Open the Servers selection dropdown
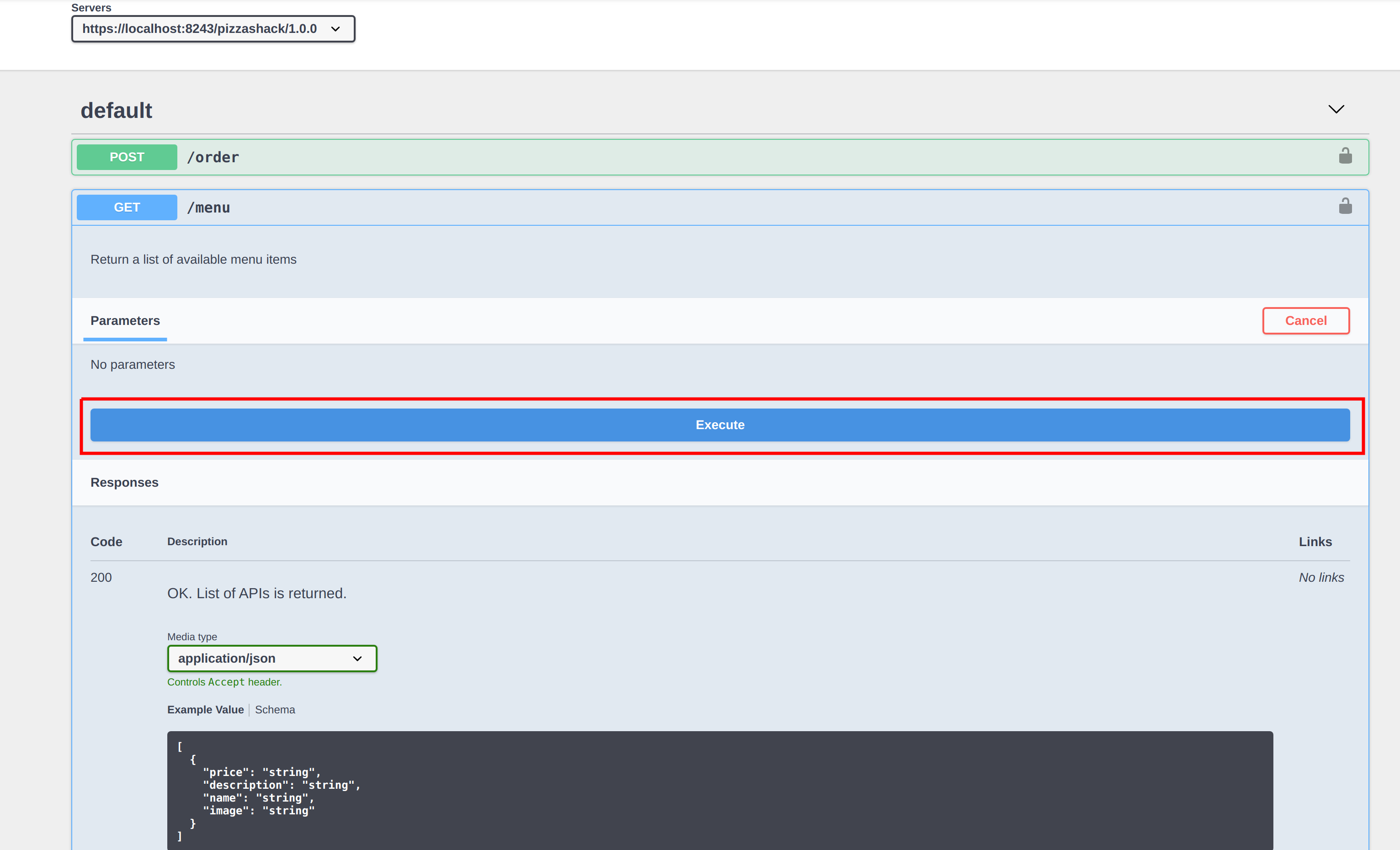The height and width of the screenshot is (850, 1400). pos(213,28)
